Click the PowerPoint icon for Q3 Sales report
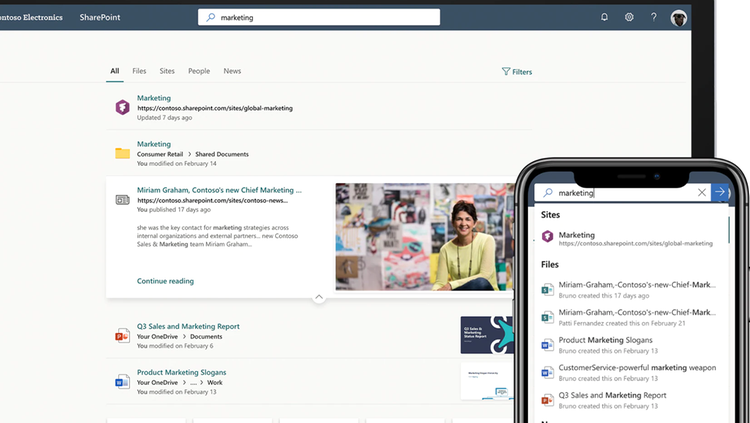750x423 pixels. pos(122,336)
